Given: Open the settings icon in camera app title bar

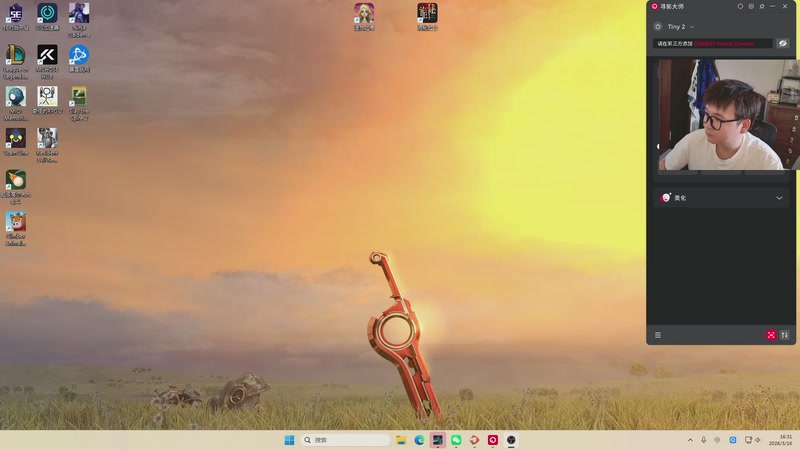Looking at the screenshot, I should [x=751, y=6].
